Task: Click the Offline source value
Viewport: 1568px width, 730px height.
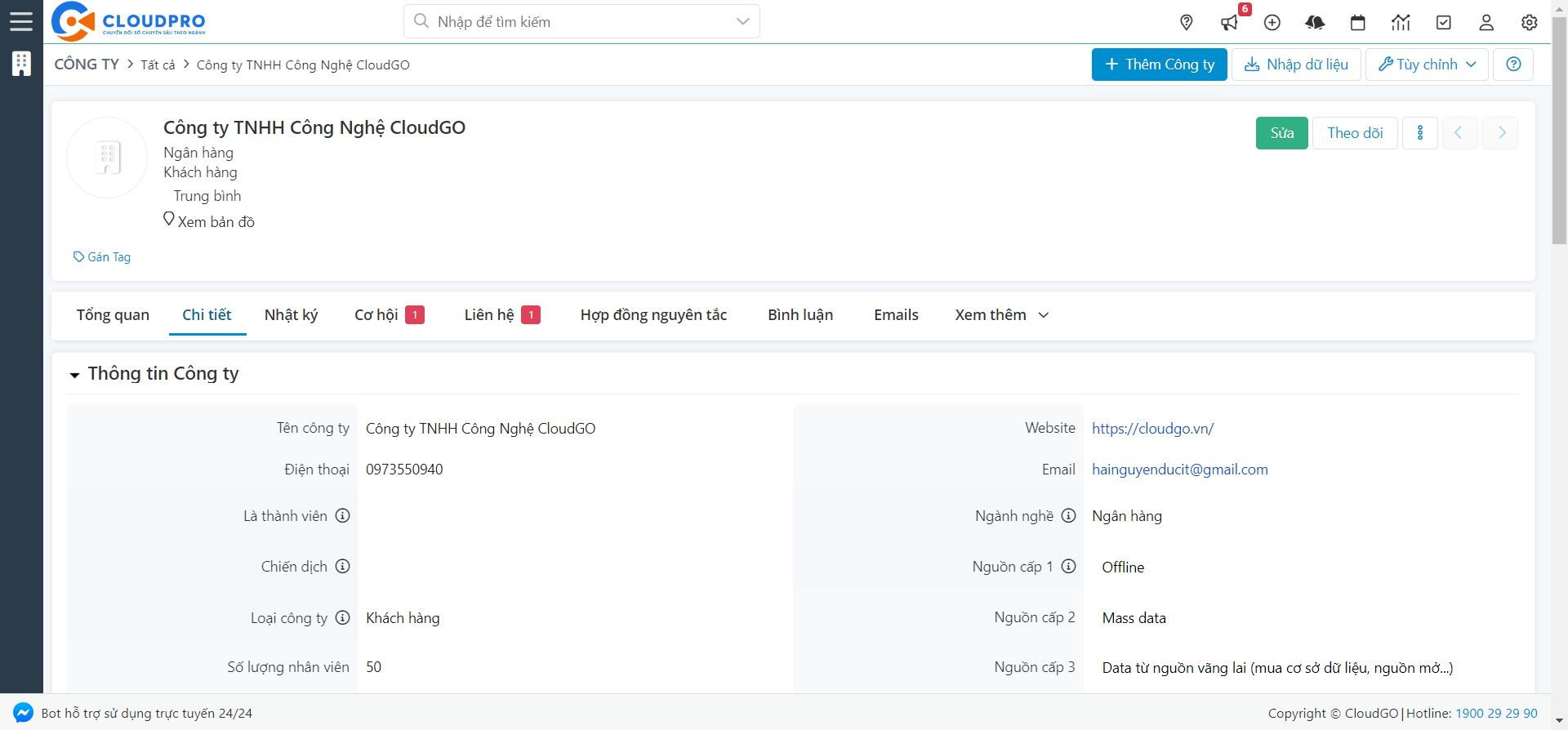Action: coord(1123,568)
